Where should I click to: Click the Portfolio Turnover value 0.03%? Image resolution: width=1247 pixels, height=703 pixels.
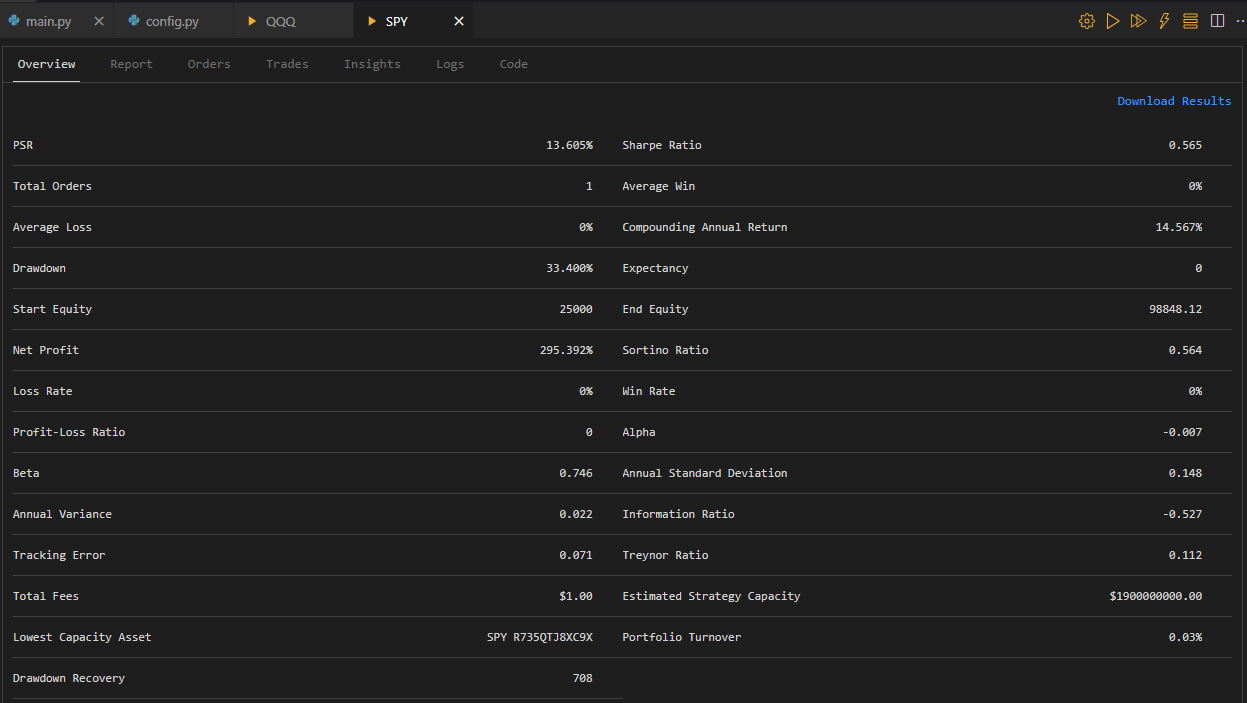[x=1185, y=637]
